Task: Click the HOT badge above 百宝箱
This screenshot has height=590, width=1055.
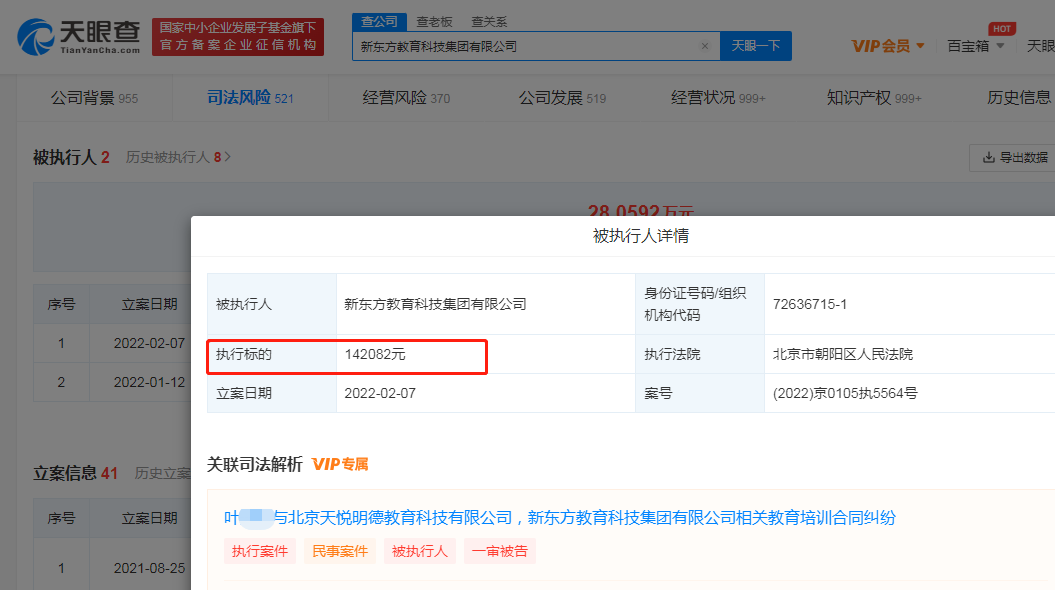Action: pos(1001,28)
